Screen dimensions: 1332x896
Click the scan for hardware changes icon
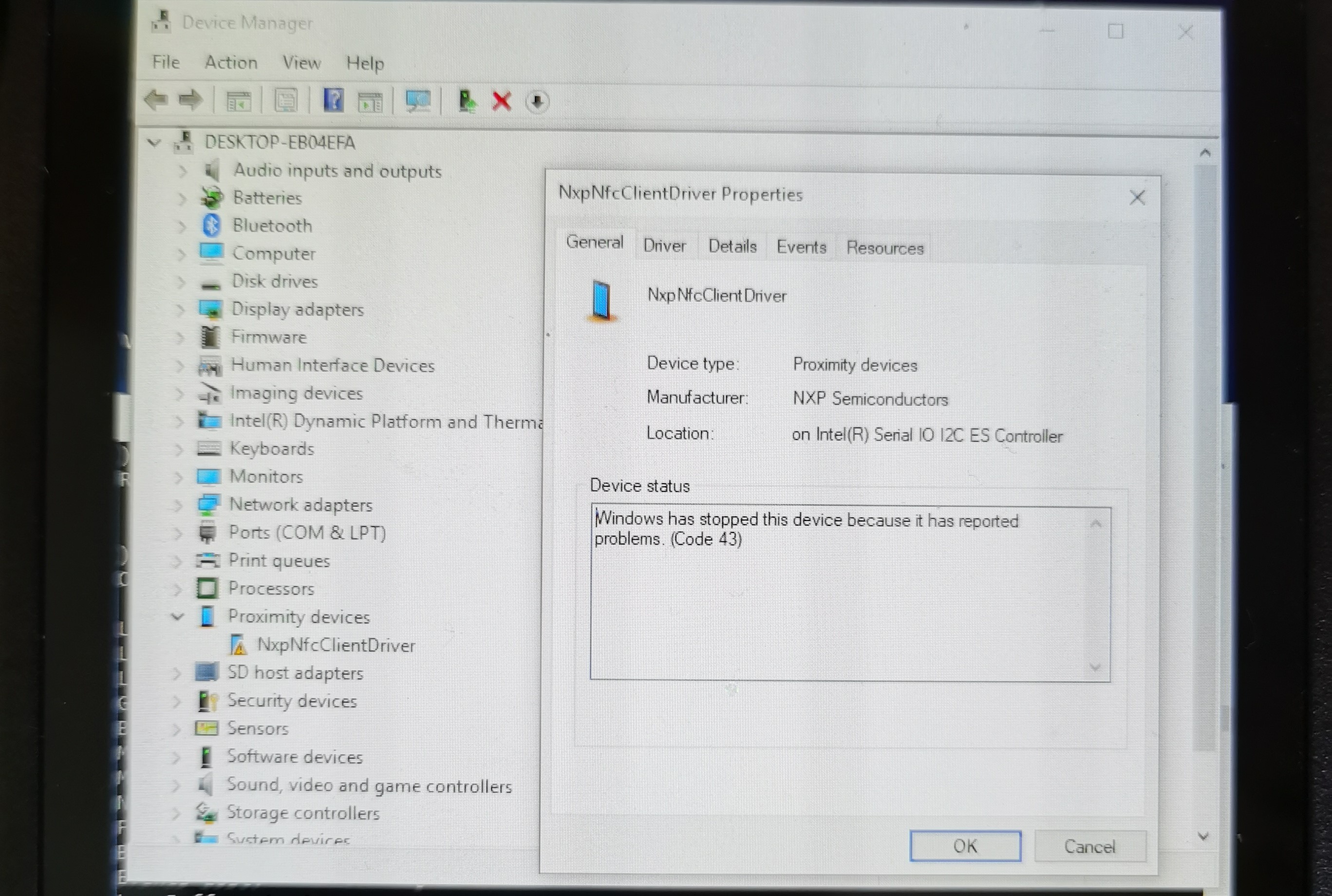click(418, 101)
